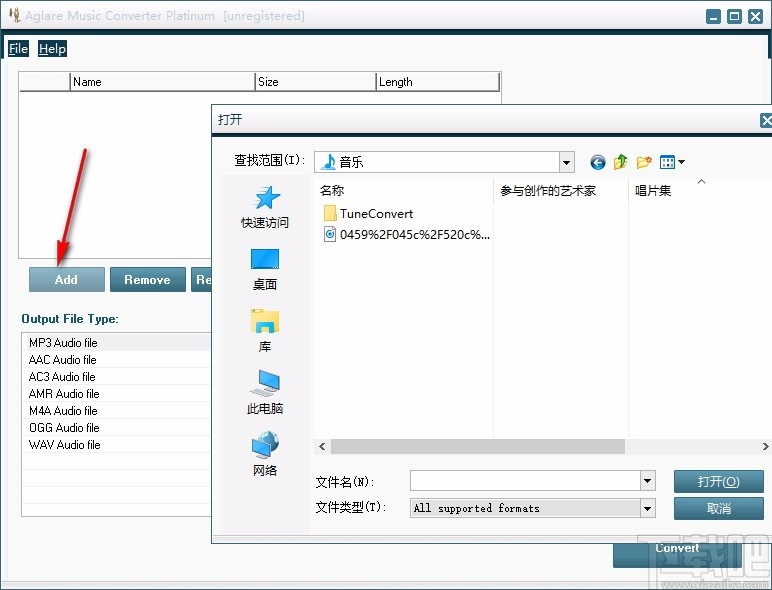Screen dimensions: 772x590
Task: Expand the 查找范围 folder dropdown
Action: point(567,162)
